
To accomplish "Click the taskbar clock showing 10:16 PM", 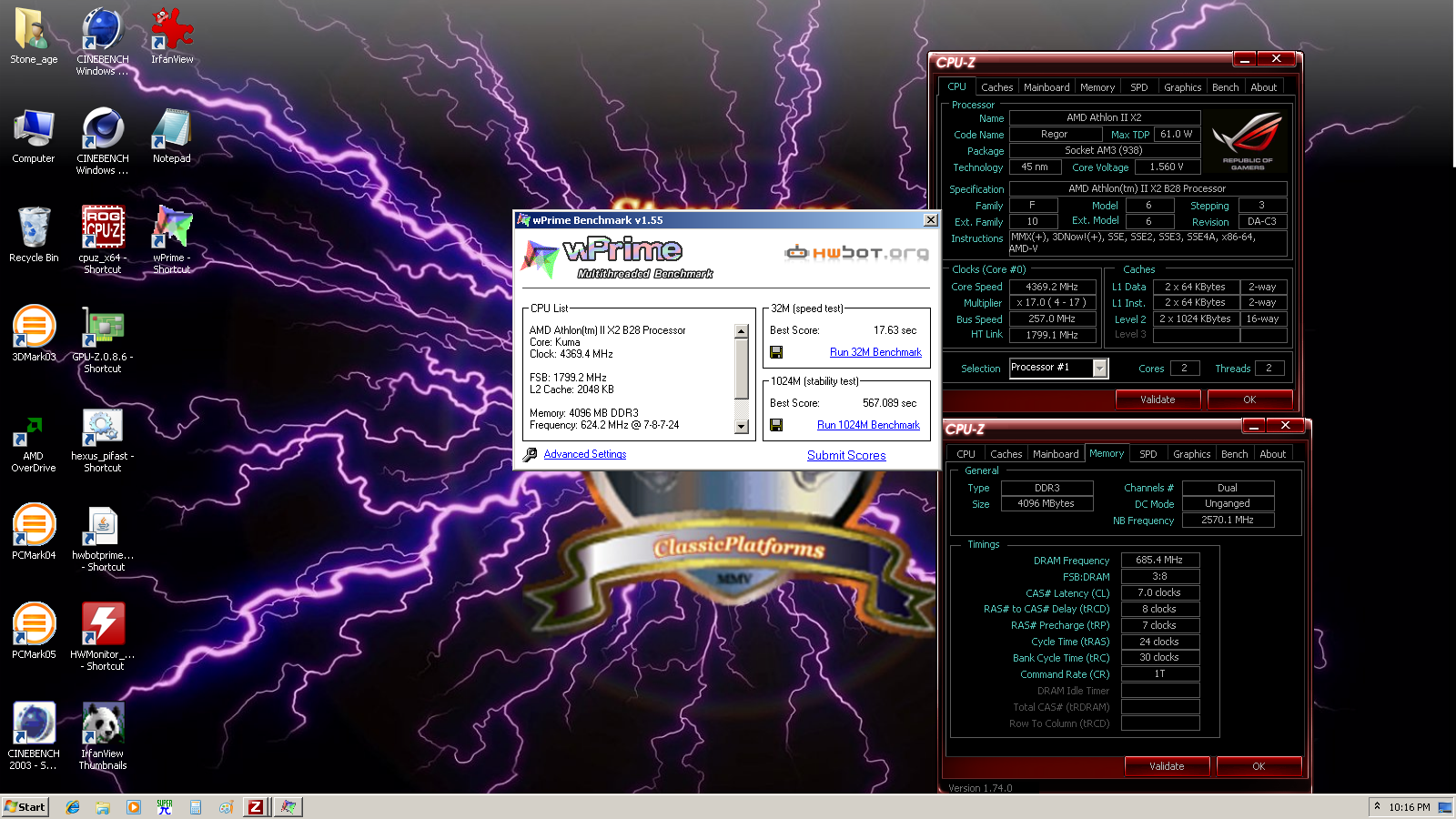I will [1410, 807].
